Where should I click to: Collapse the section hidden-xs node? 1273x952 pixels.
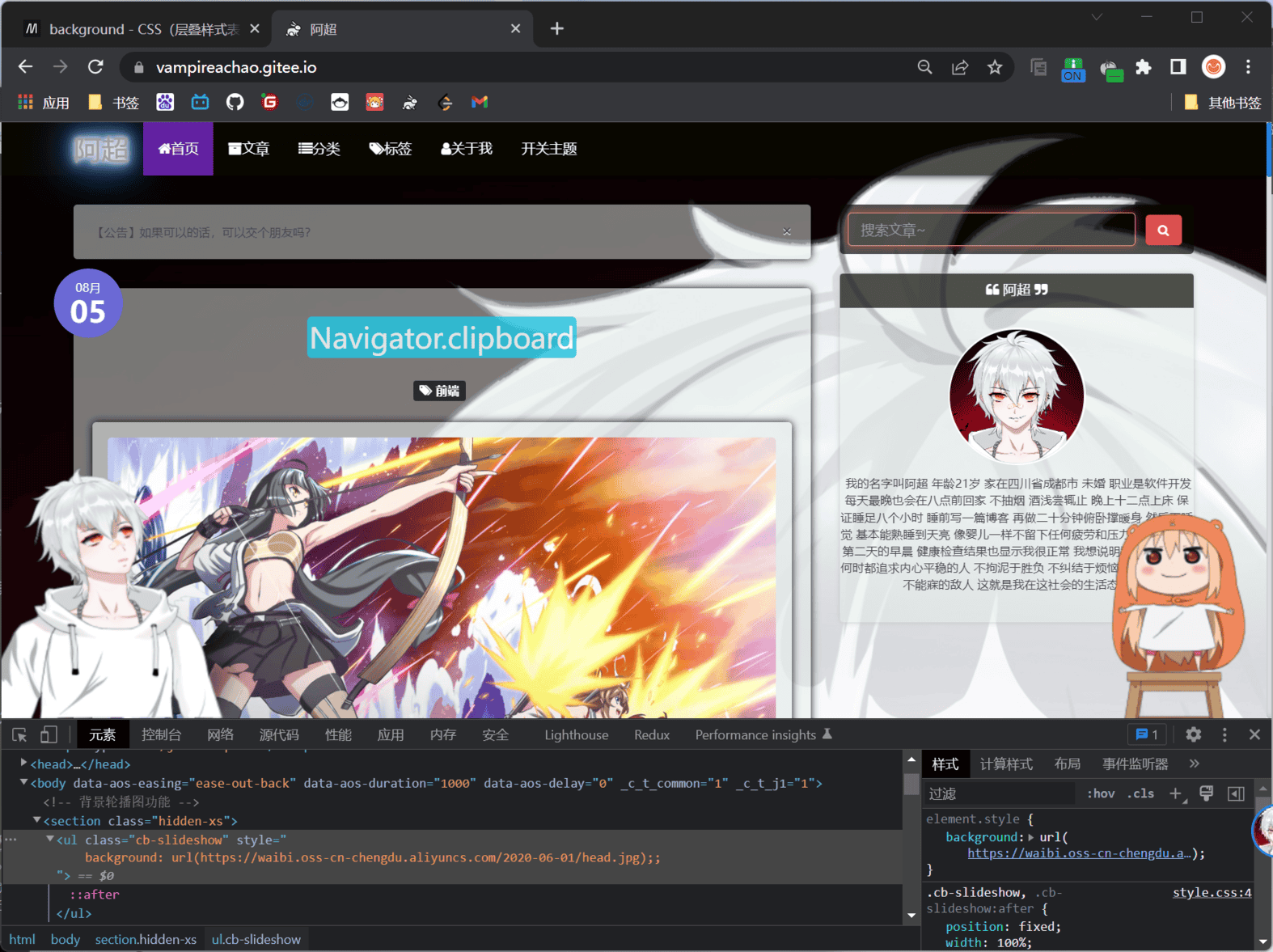click(36, 820)
